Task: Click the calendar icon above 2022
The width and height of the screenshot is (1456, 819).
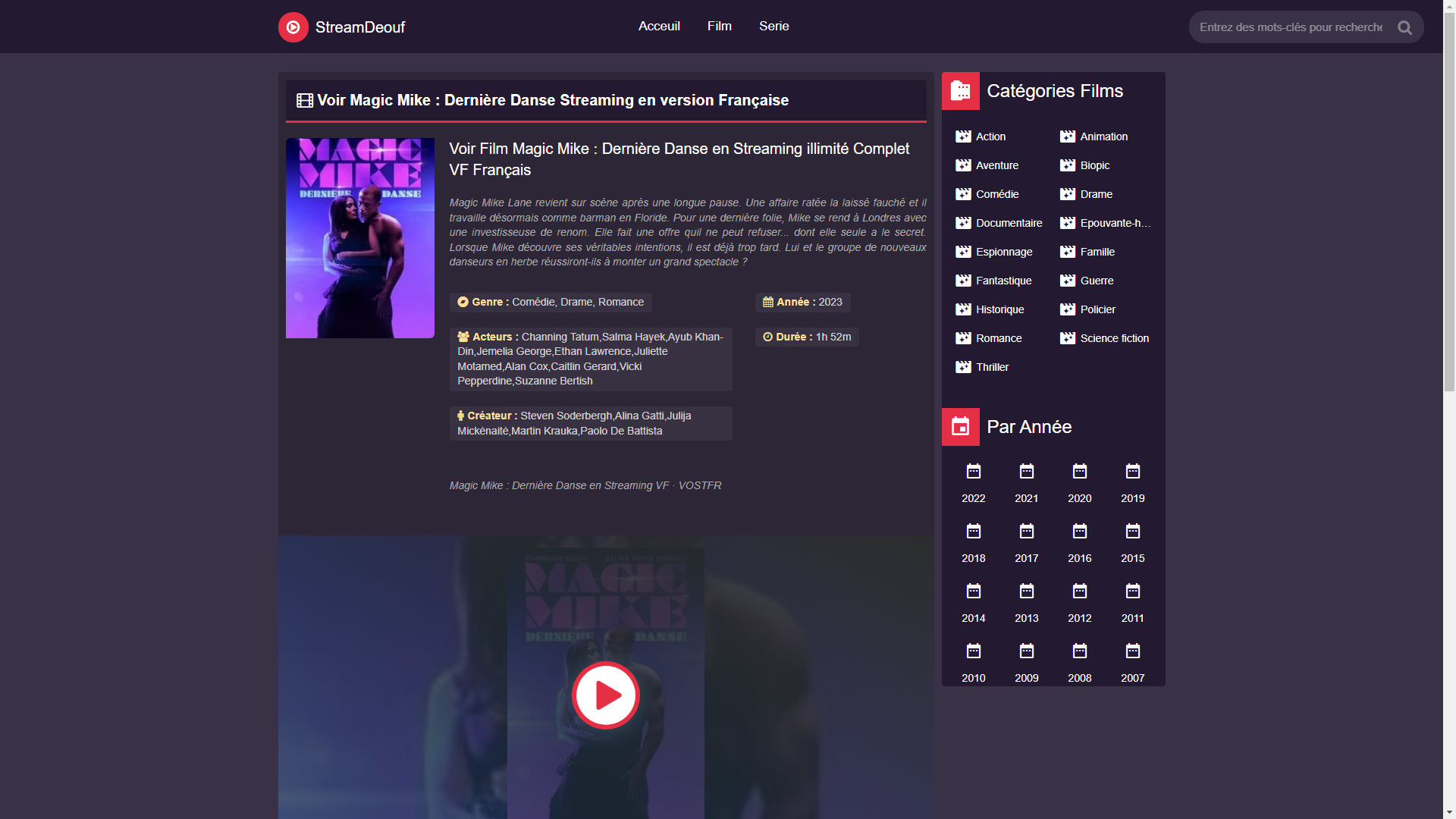Action: point(974,472)
